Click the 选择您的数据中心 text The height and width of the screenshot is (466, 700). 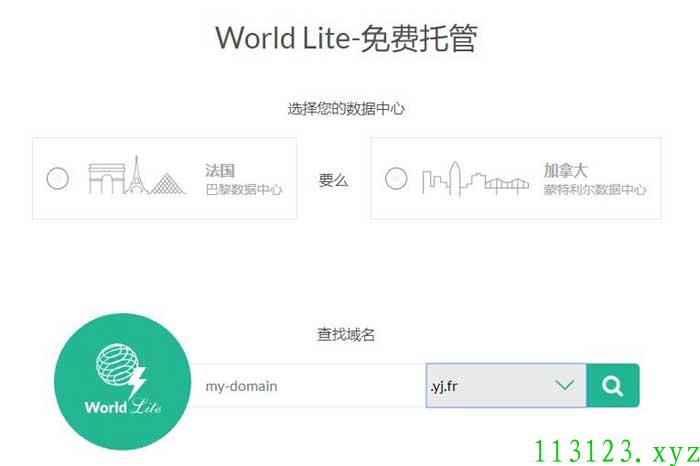click(x=346, y=108)
